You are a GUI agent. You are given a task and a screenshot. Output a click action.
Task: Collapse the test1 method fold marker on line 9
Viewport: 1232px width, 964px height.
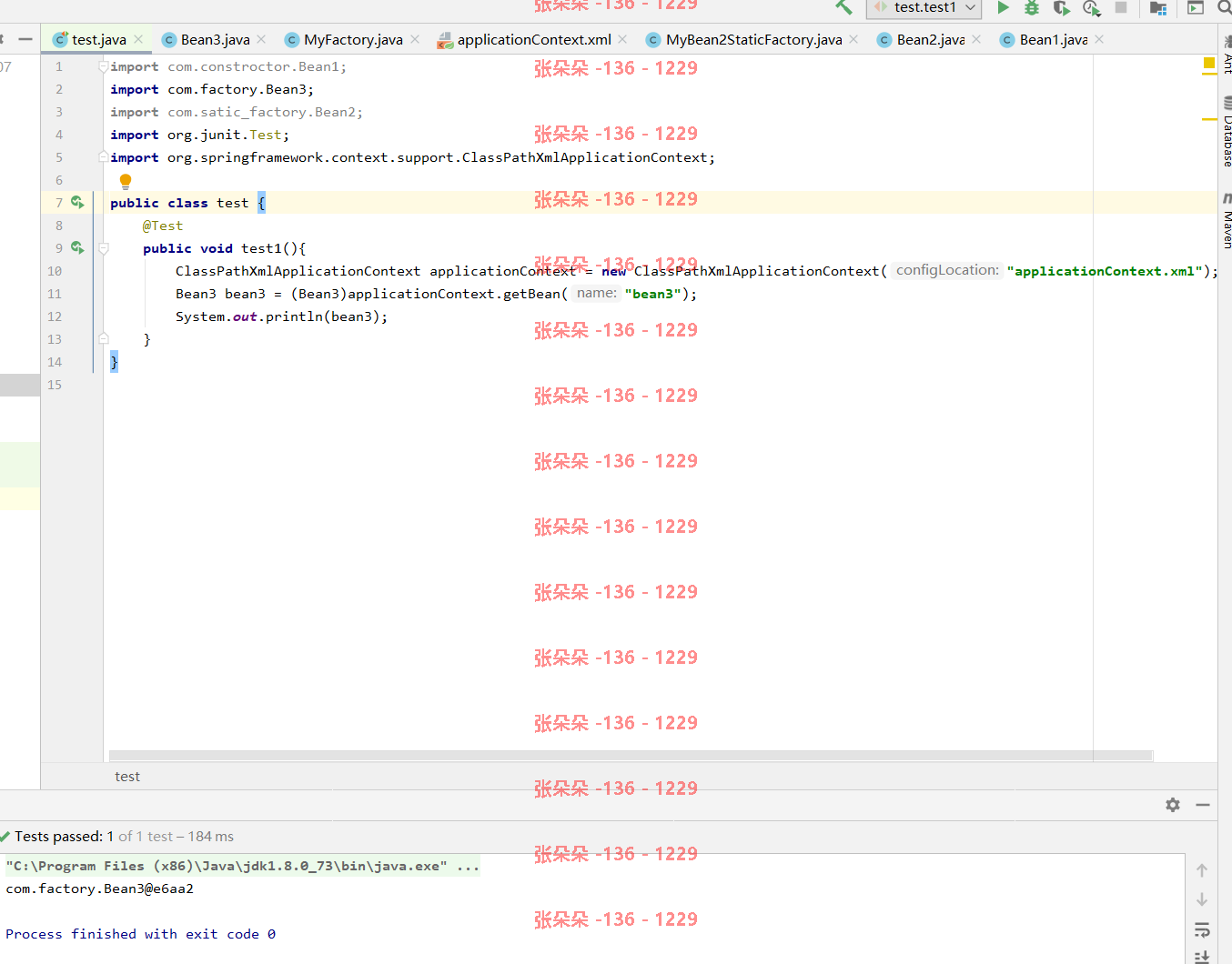click(x=104, y=248)
